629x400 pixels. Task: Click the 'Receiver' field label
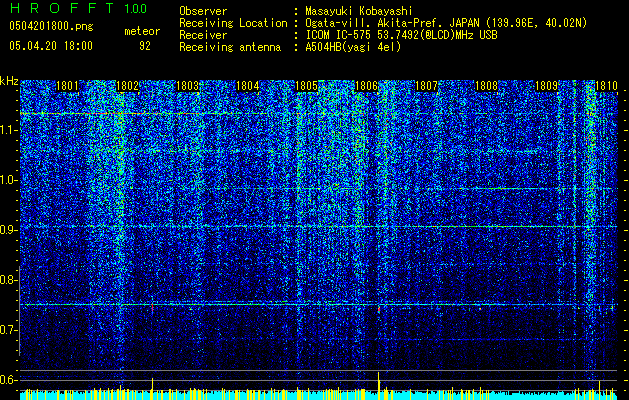pos(203,35)
